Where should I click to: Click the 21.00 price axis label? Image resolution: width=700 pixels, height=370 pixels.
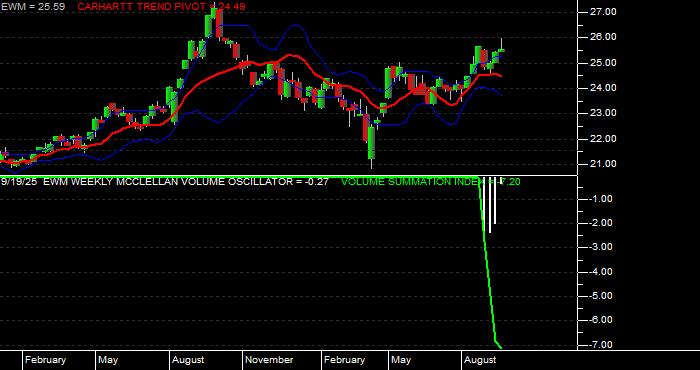click(604, 164)
